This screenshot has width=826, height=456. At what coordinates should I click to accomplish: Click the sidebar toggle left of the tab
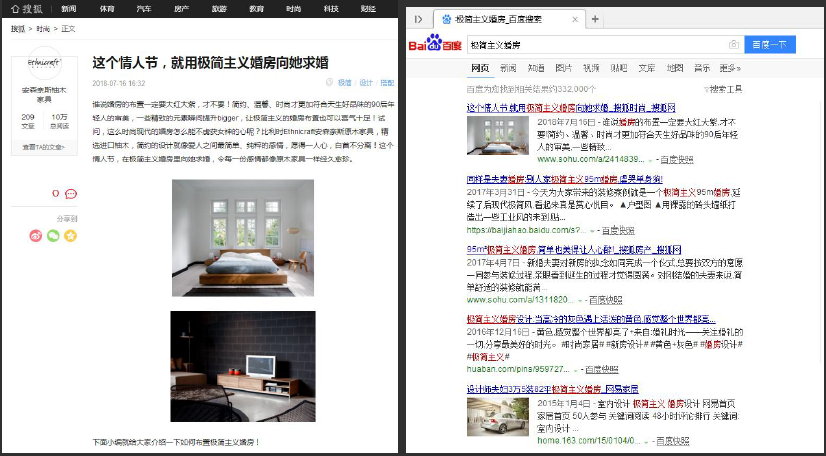[418, 19]
